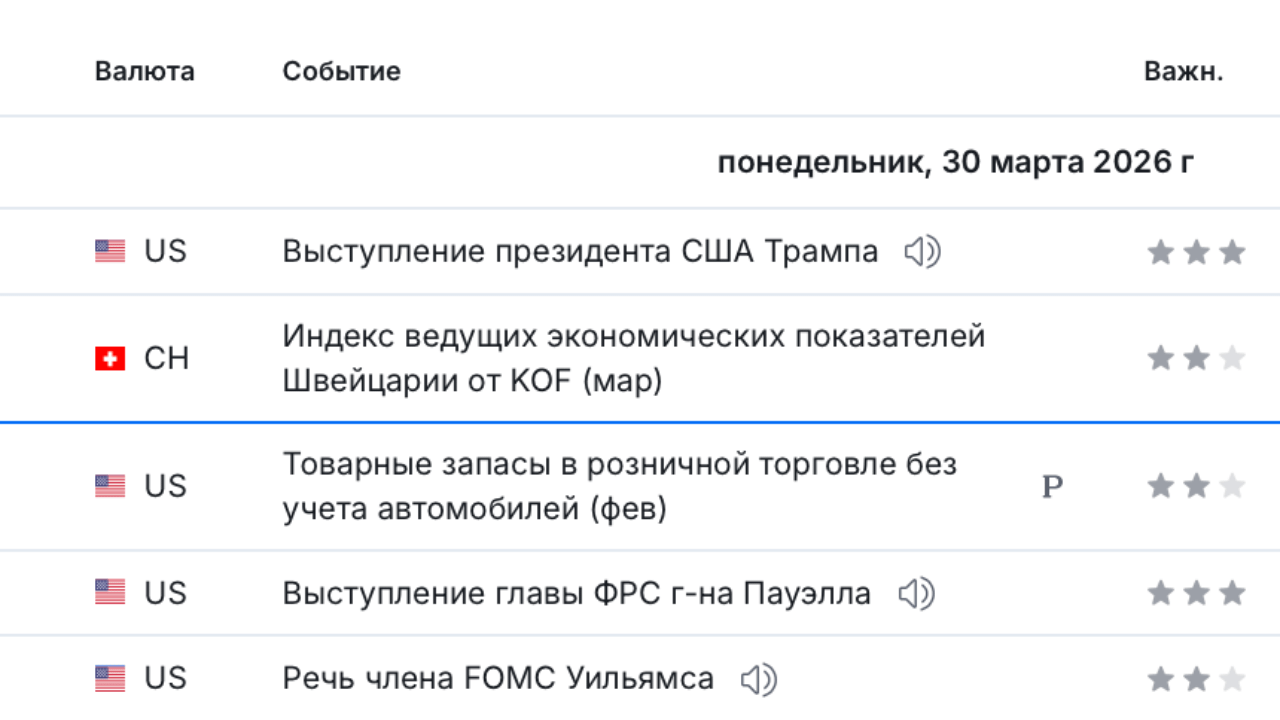Click the US flag in Trump speech row
The image size is (1280, 720).
point(110,251)
